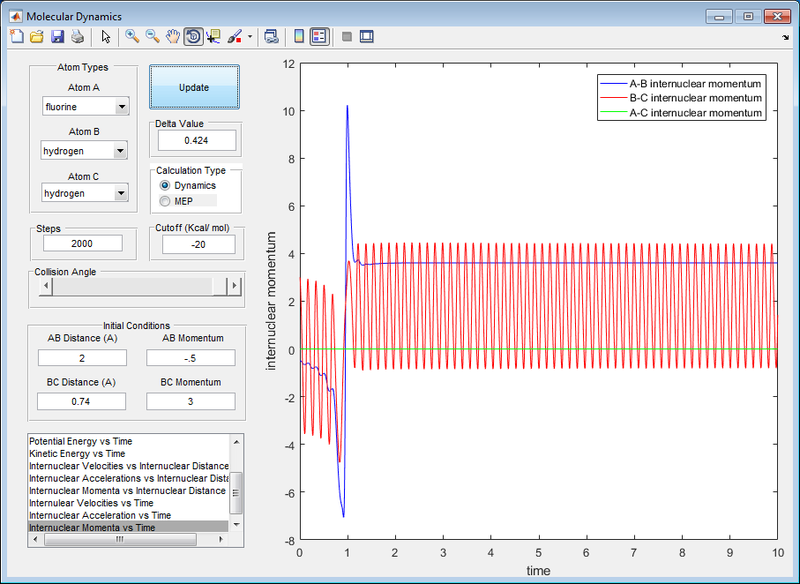The height and width of the screenshot is (584, 800).
Task: Click A-C internuclear momentum legend entry
Action: click(681, 113)
